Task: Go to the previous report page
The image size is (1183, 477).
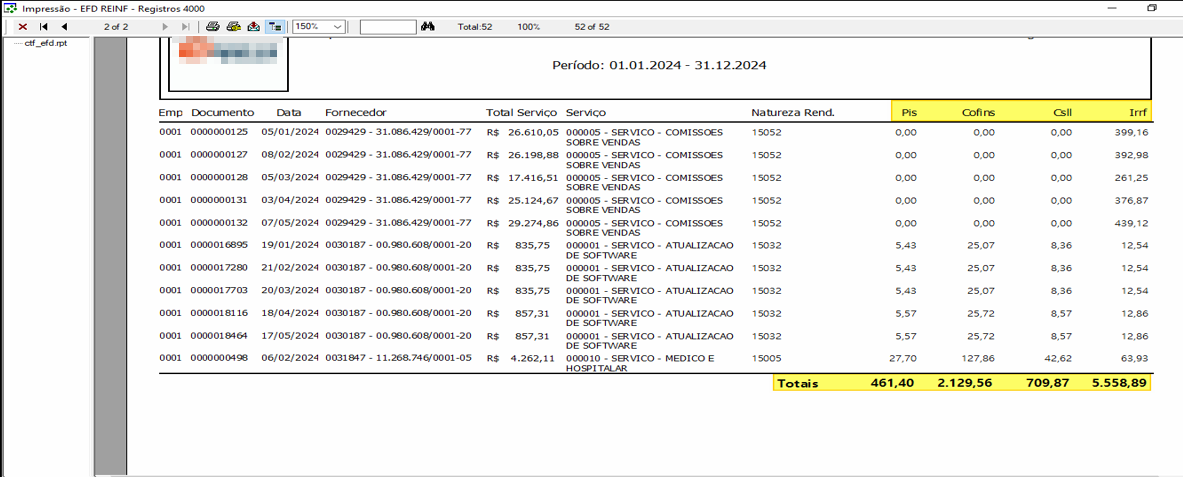Action: pos(64,26)
